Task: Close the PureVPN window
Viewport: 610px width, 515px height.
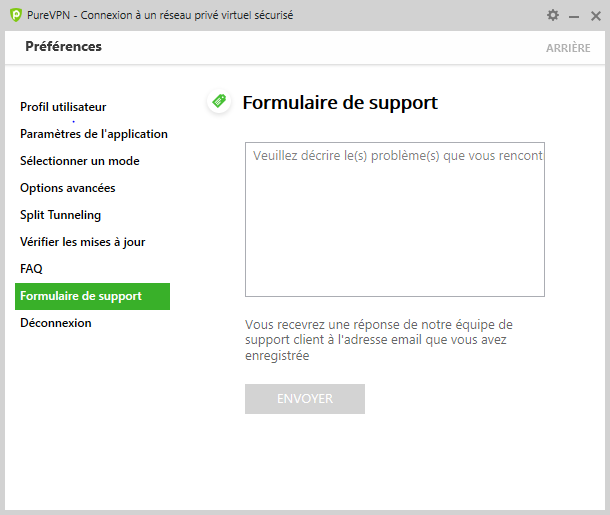Action: (x=596, y=16)
